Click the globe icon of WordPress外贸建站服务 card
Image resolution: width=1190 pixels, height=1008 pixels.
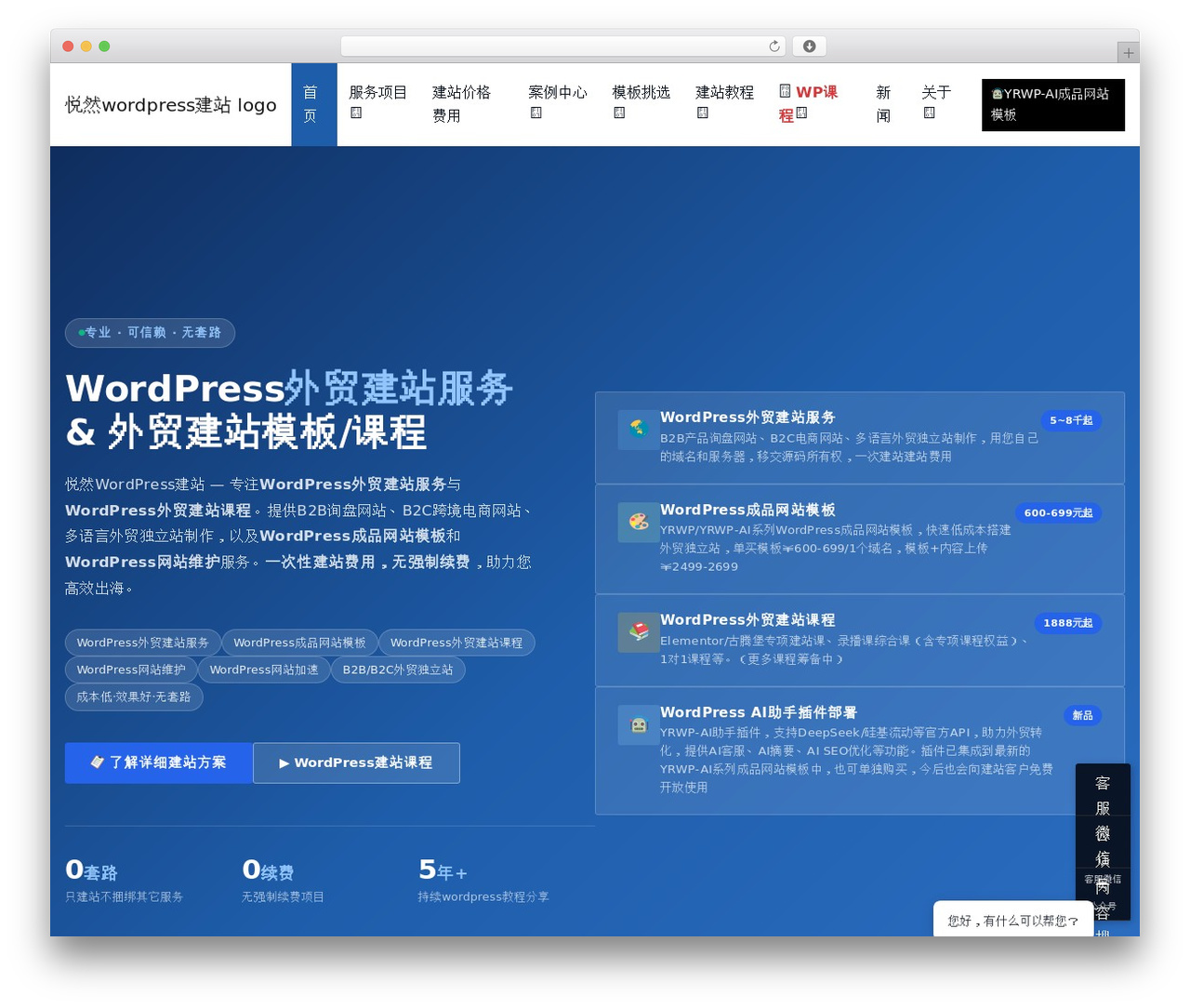click(x=638, y=430)
